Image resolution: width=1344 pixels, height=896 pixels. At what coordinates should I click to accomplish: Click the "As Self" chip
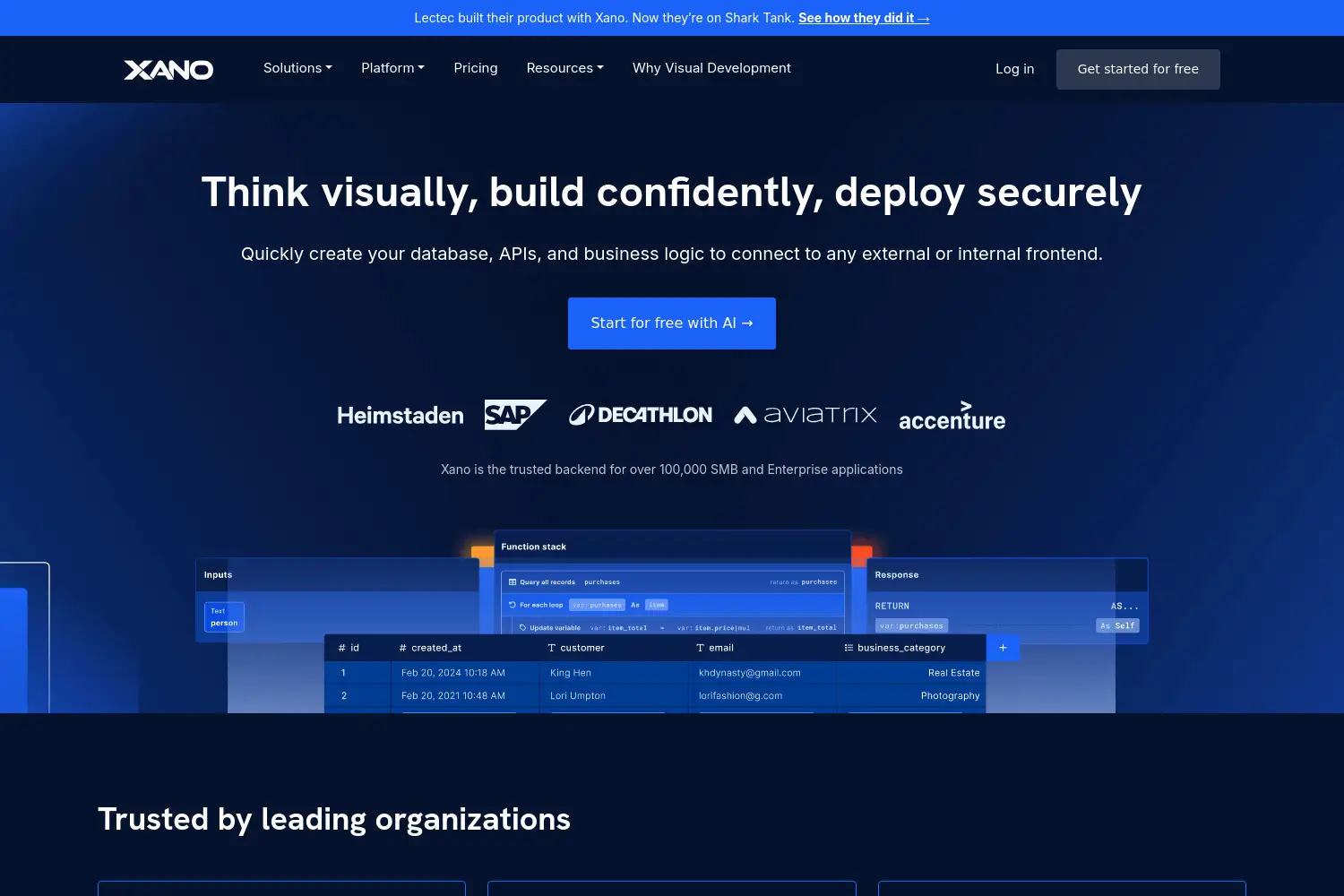pos(1117,625)
